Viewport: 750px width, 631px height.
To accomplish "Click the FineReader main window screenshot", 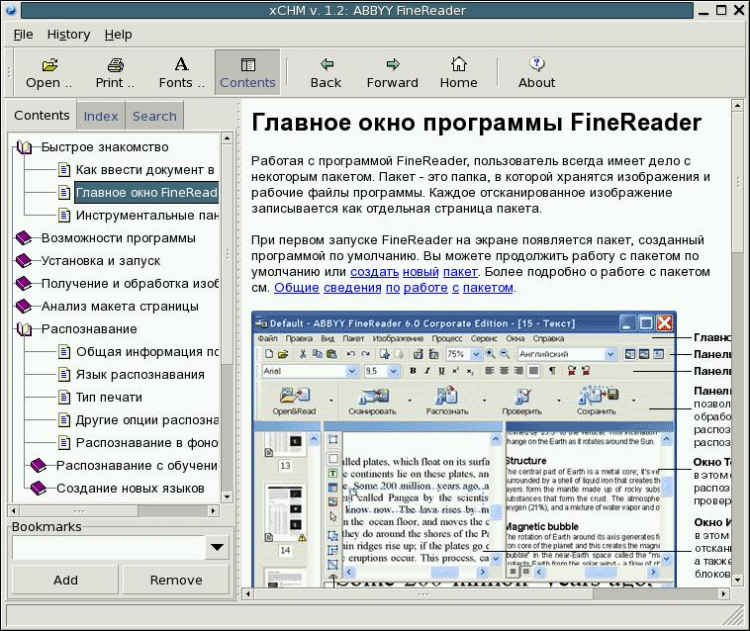I will tap(463, 449).
